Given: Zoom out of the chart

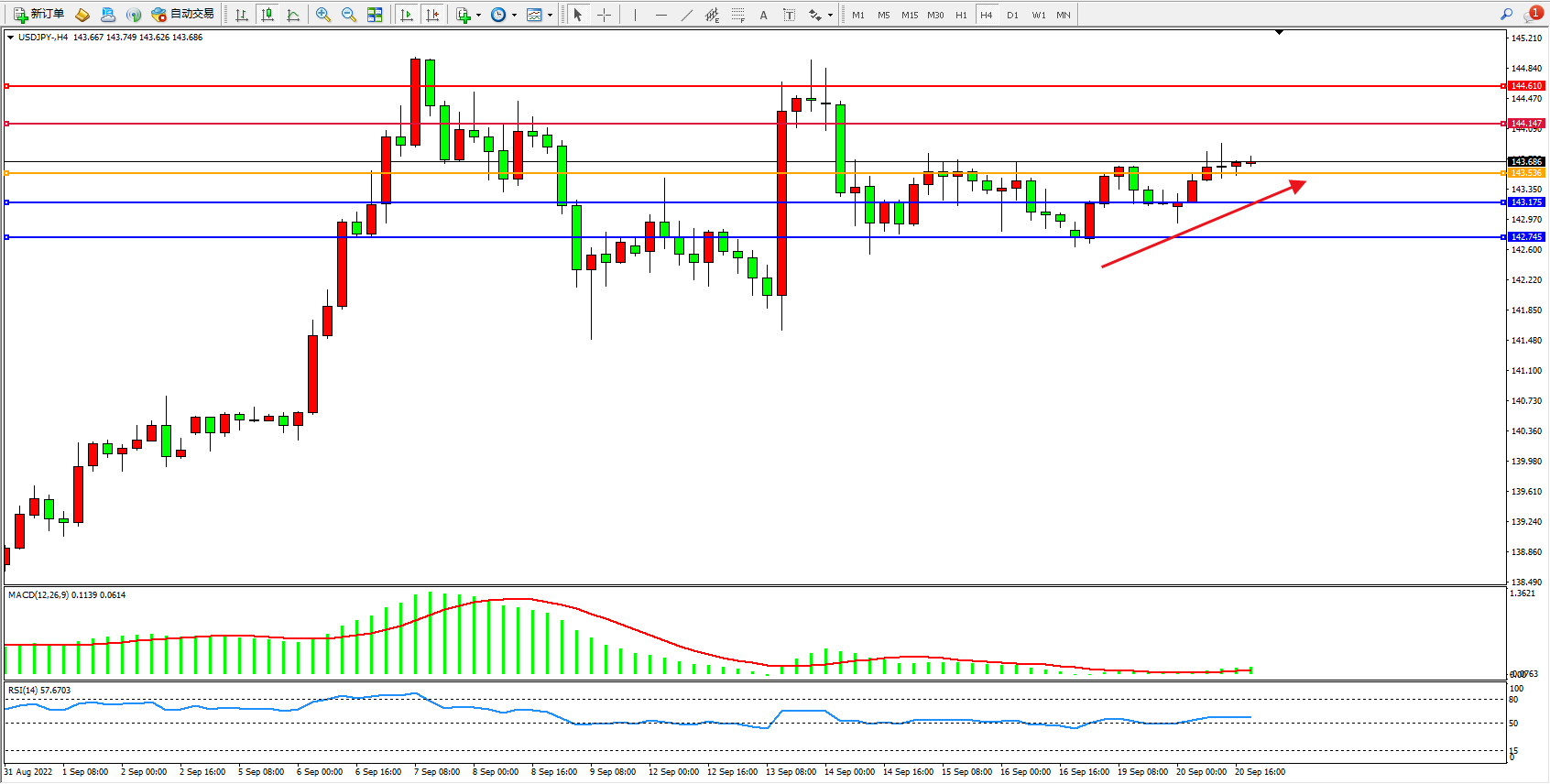Looking at the screenshot, I should coord(348,15).
